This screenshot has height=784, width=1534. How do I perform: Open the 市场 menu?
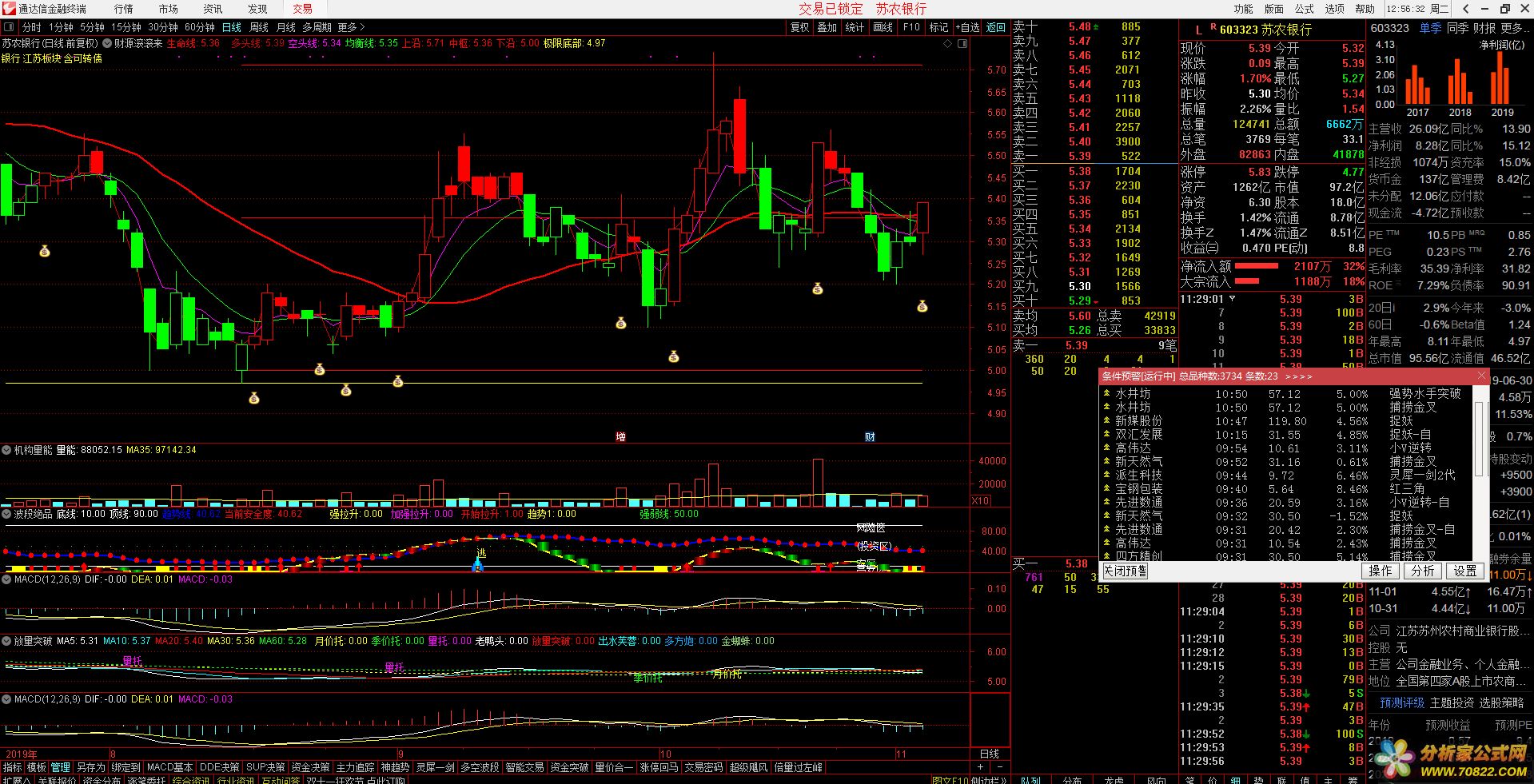tap(168, 9)
